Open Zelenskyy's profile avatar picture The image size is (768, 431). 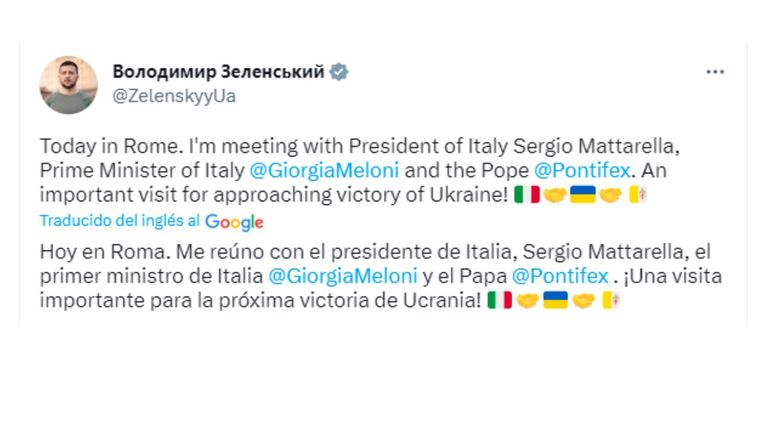click(x=69, y=85)
